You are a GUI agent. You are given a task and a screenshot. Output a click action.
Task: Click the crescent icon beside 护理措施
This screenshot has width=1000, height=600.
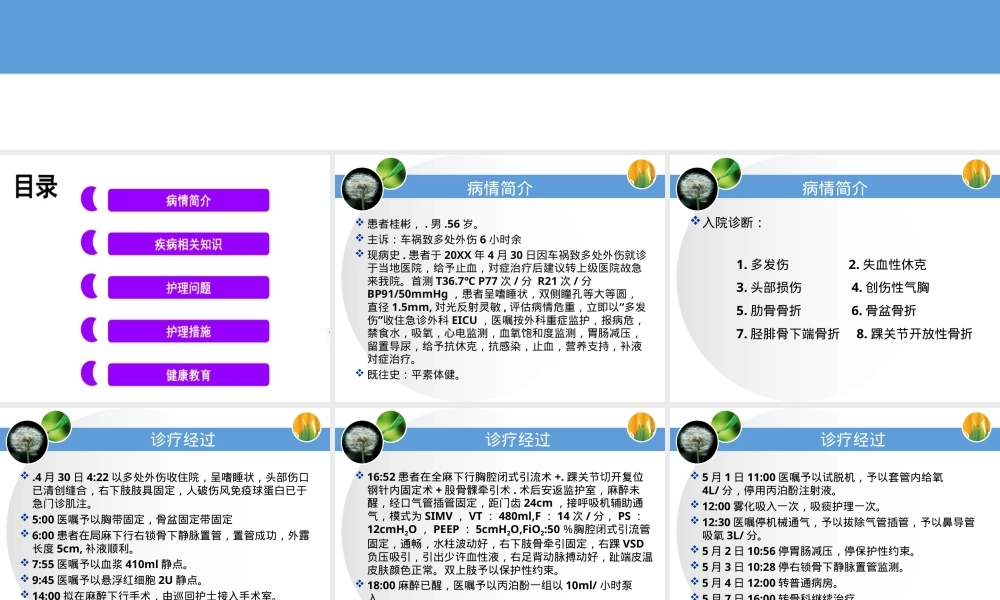click(89, 330)
